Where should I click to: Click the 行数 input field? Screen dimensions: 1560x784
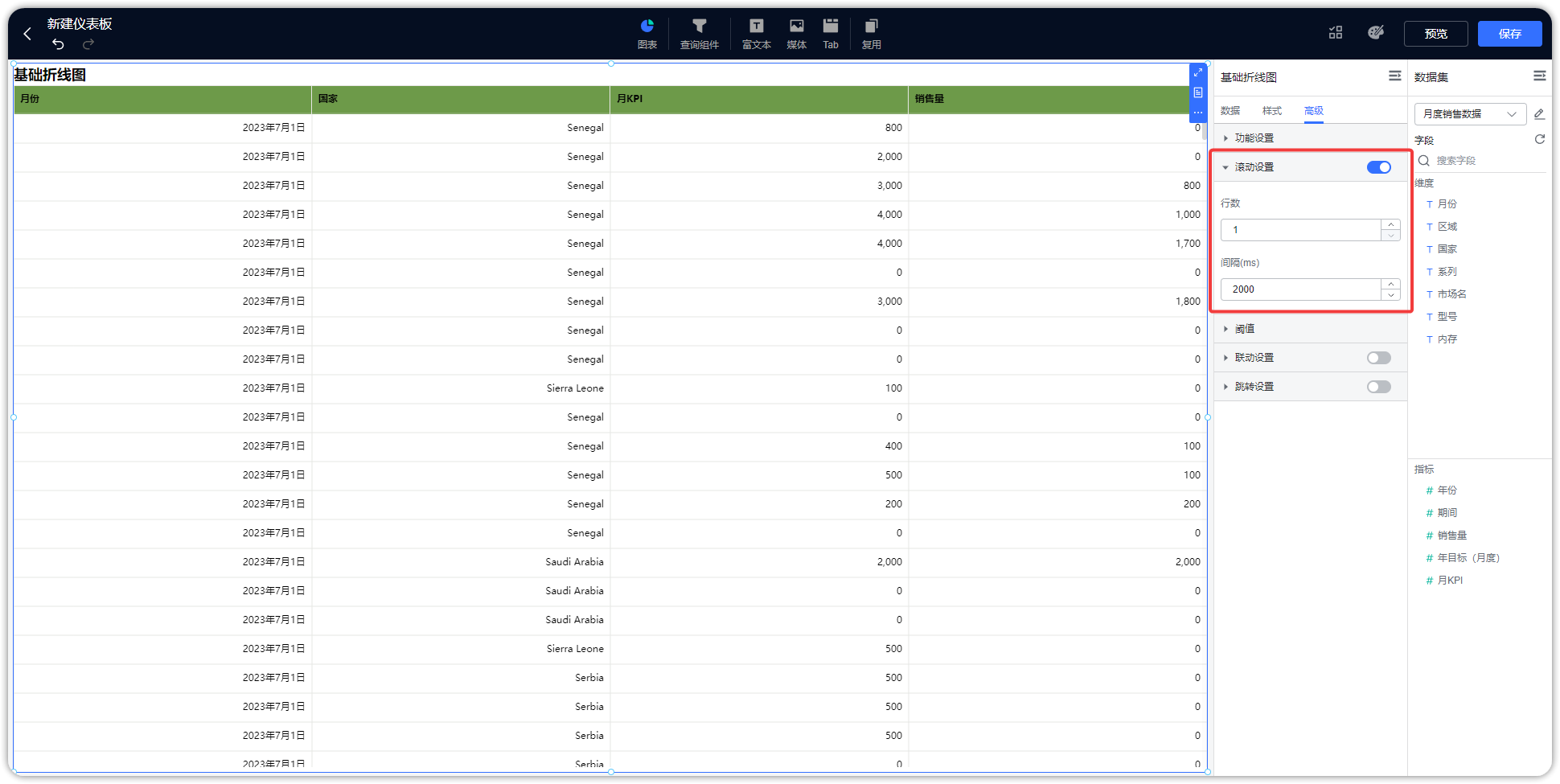[1301, 230]
